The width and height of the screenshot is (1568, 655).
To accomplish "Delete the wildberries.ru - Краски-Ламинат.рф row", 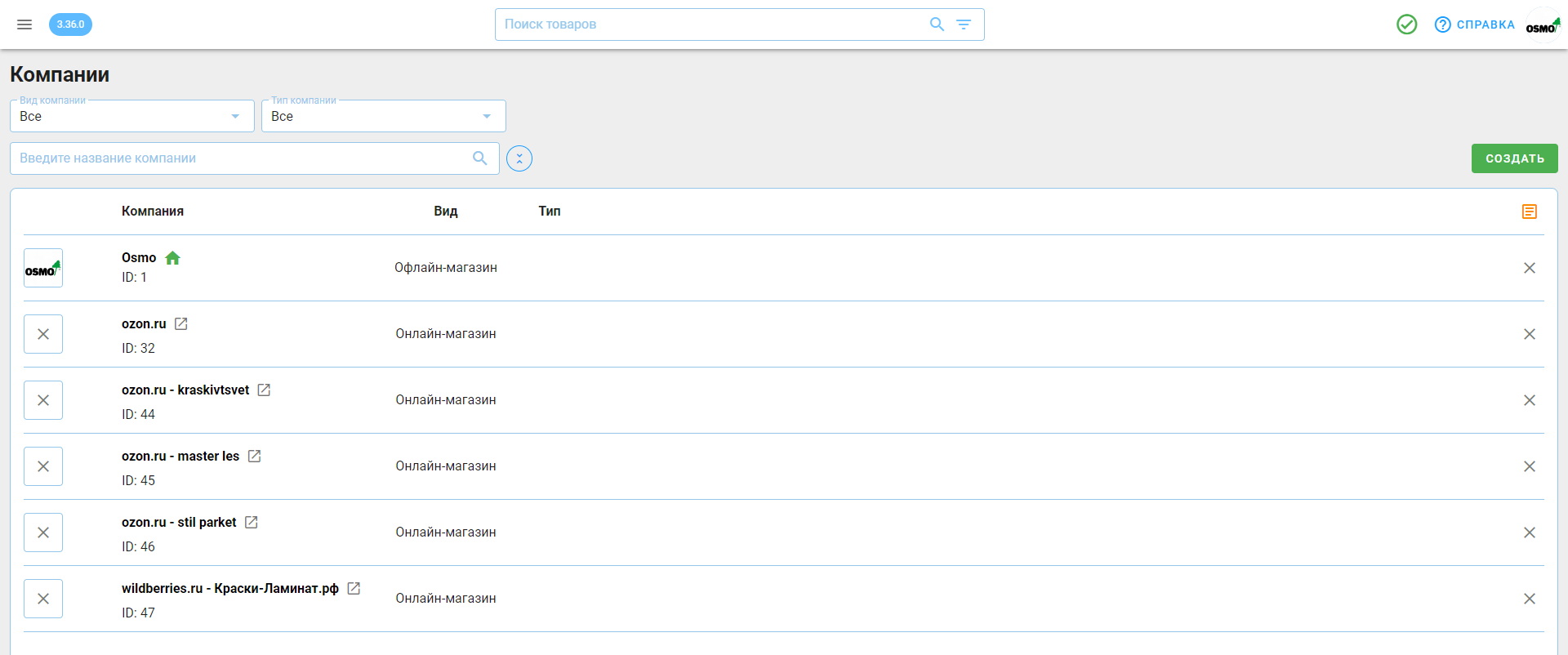I will tap(1530, 599).
